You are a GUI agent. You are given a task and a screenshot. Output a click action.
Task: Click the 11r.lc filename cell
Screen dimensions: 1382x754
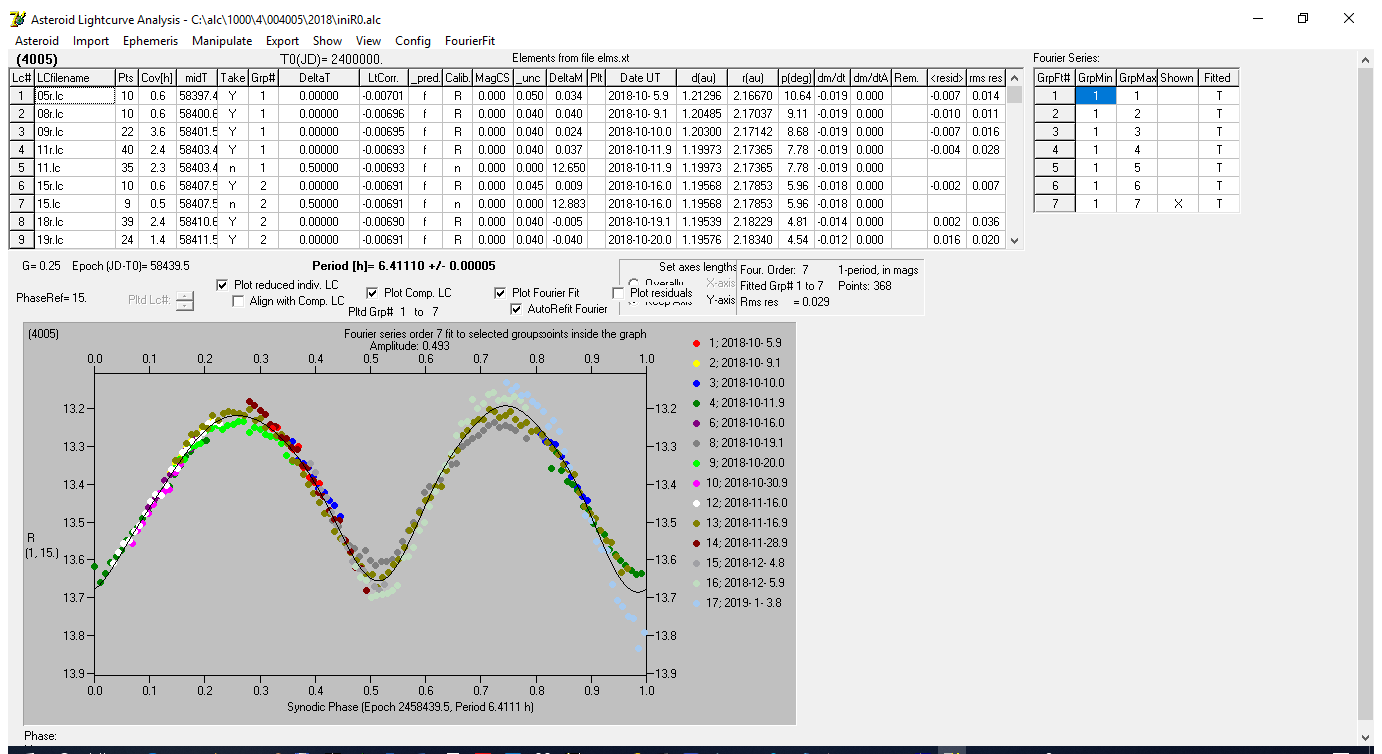[73, 150]
